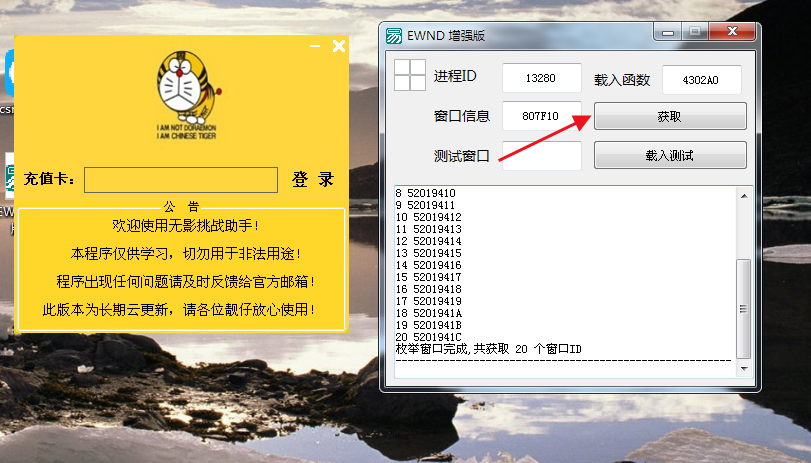Click the 登录 button in the yellow window
The image size is (811, 463).
click(313, 179)
